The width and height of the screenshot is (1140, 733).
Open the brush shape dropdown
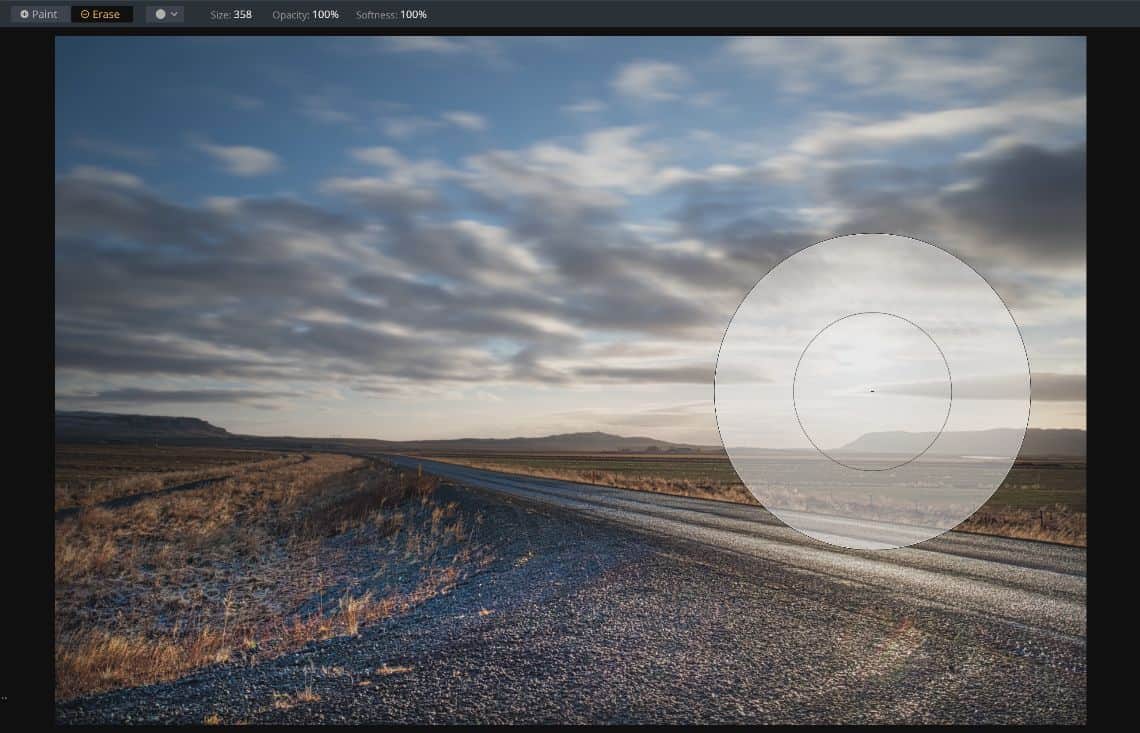click(165, 15)
